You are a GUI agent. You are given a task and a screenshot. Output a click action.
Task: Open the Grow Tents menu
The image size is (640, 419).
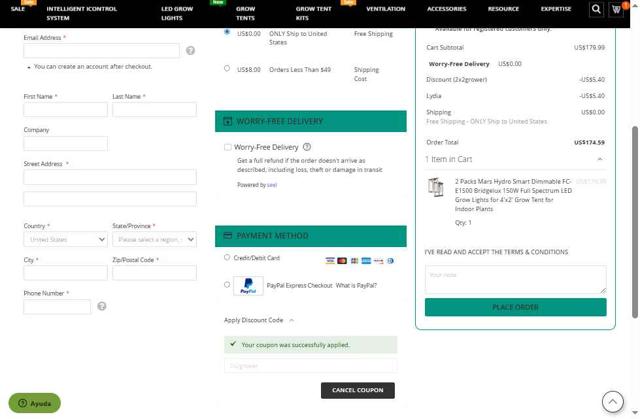tap(245, 13)
